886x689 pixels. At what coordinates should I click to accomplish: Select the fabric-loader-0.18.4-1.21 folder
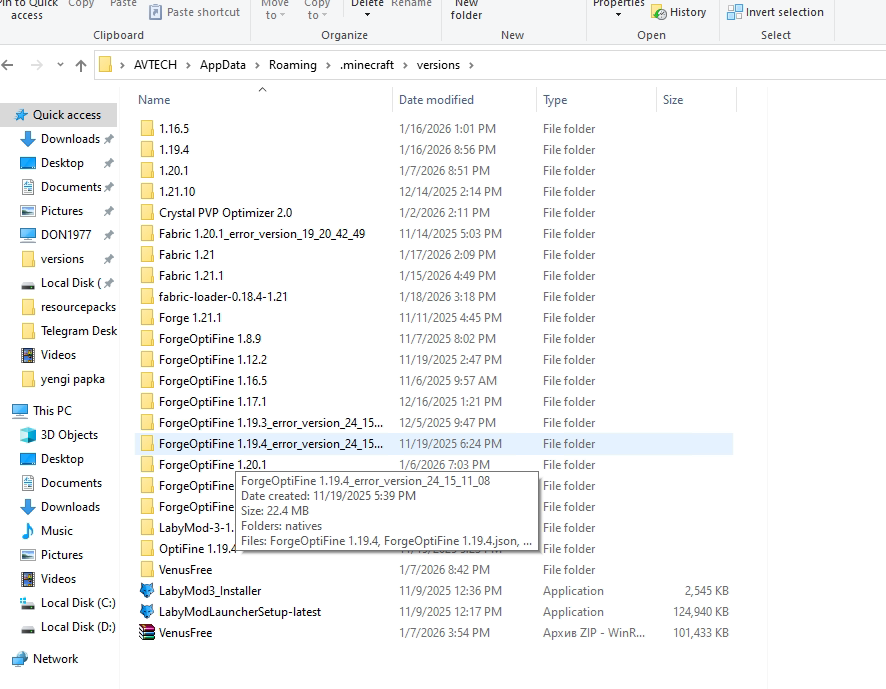223,297
